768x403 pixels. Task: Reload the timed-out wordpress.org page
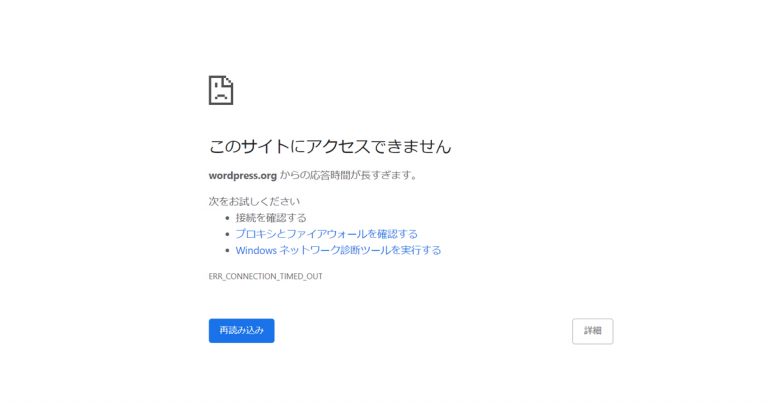(241, 331)
